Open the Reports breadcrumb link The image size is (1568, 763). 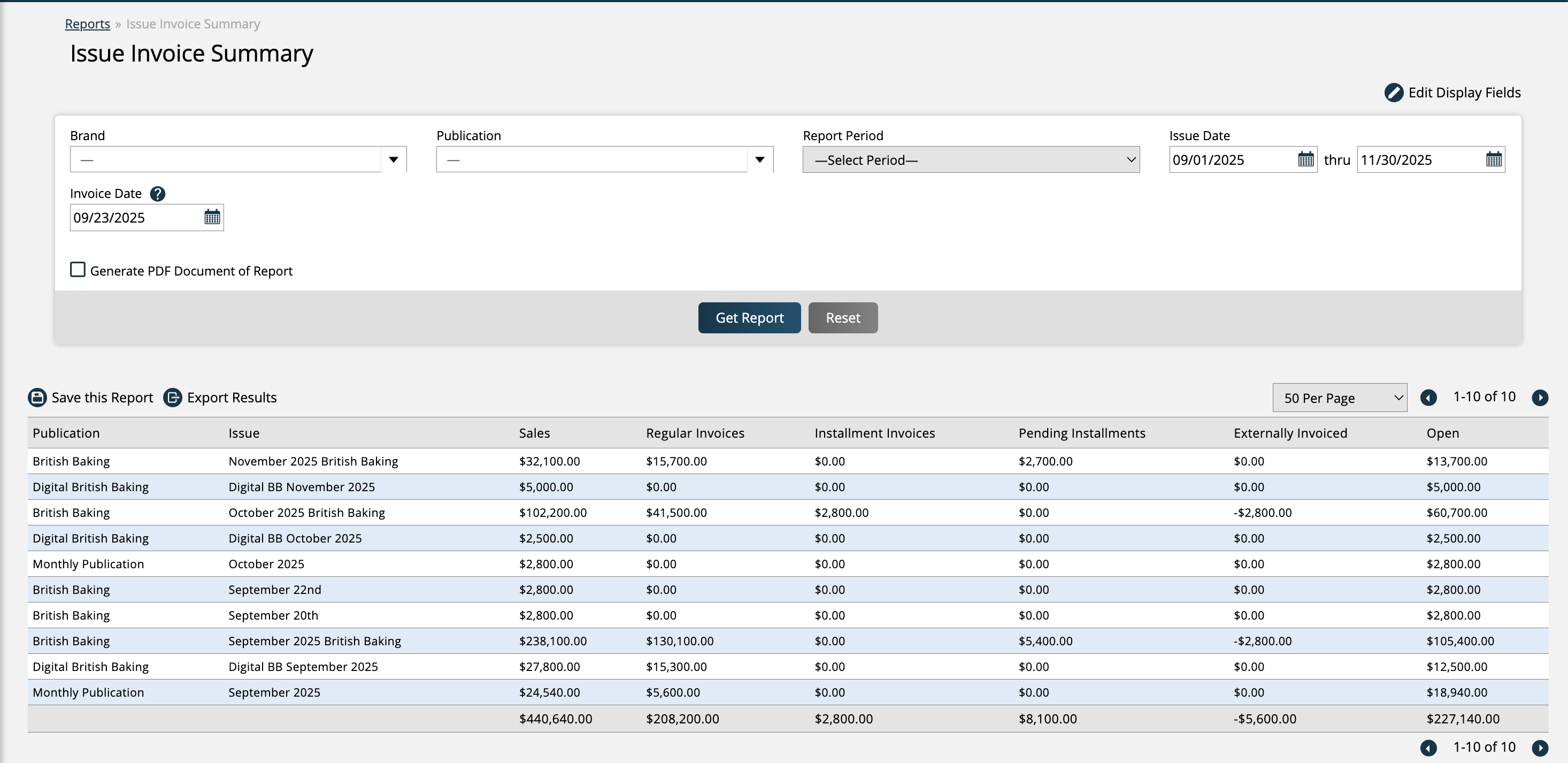[x=88, y=24]
